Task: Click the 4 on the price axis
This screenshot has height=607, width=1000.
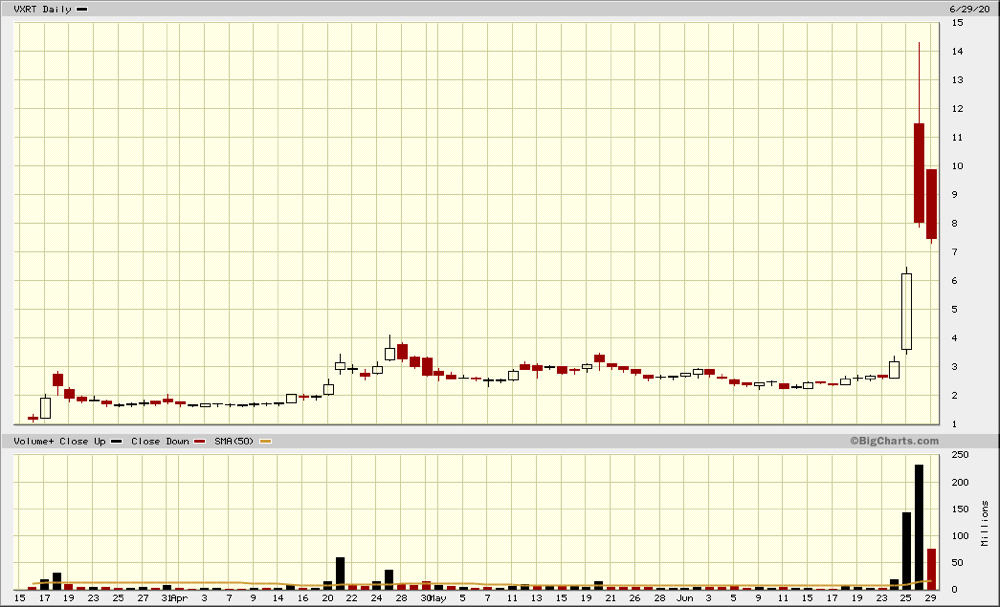Action: point(955,338)
